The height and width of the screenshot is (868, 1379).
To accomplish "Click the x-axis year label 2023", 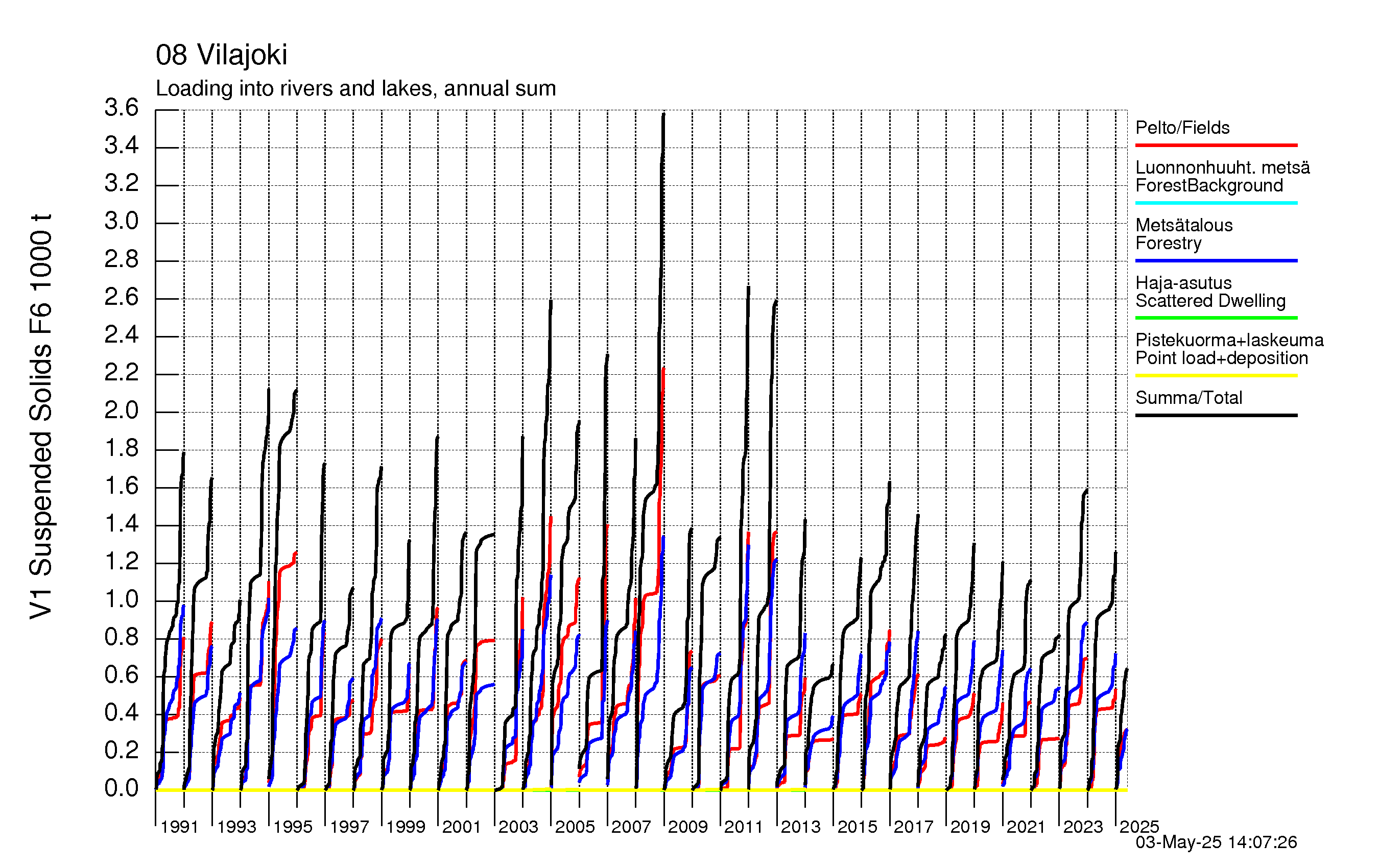I will click(x=1083, y=827).
